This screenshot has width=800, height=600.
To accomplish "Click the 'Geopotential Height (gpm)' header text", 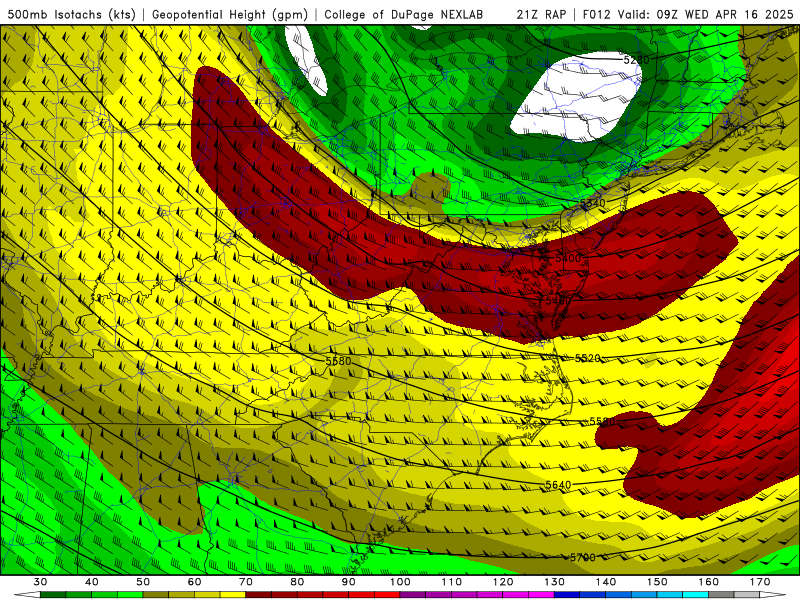I will (x=230, y=15).
